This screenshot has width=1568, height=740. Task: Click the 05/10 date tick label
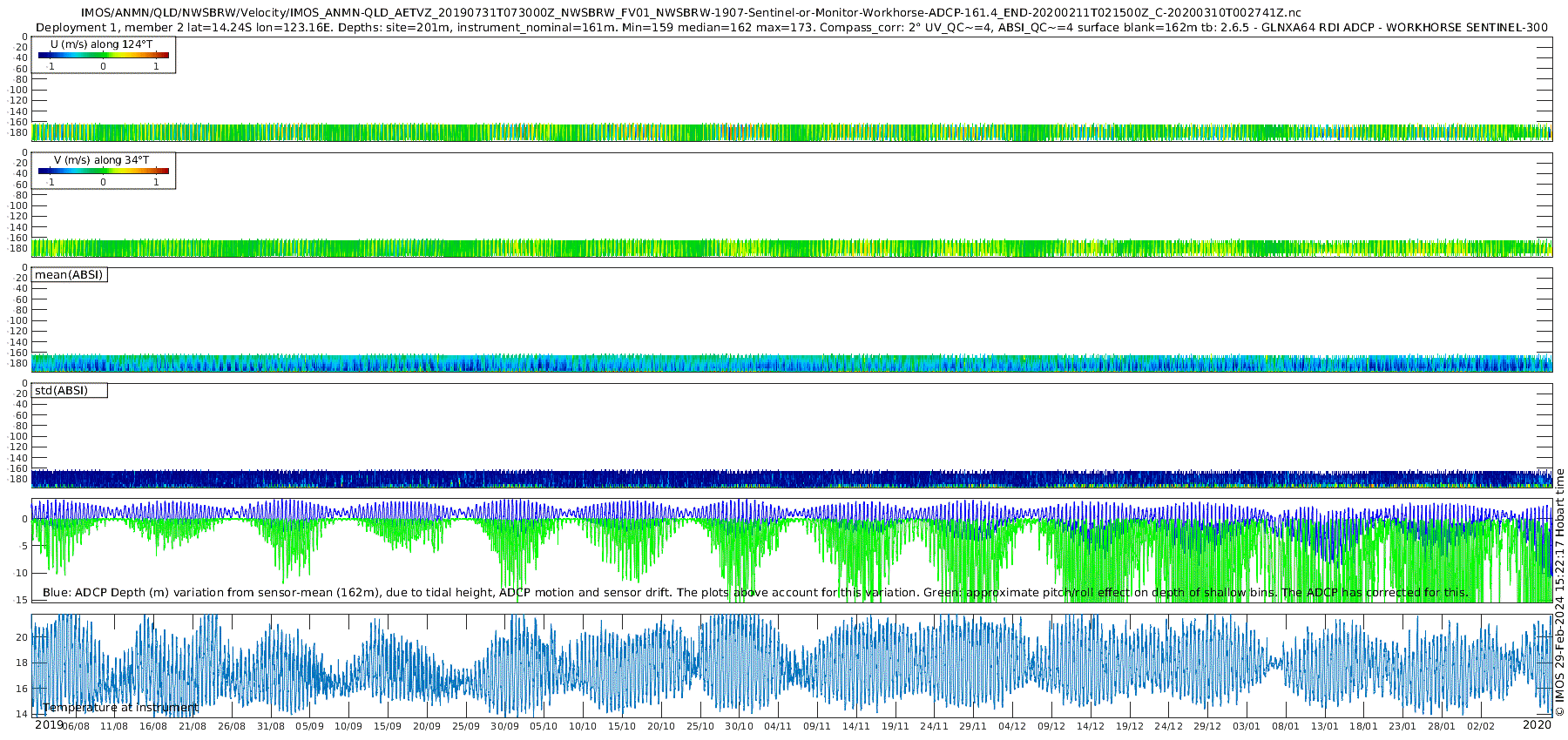tap(544, 726)
